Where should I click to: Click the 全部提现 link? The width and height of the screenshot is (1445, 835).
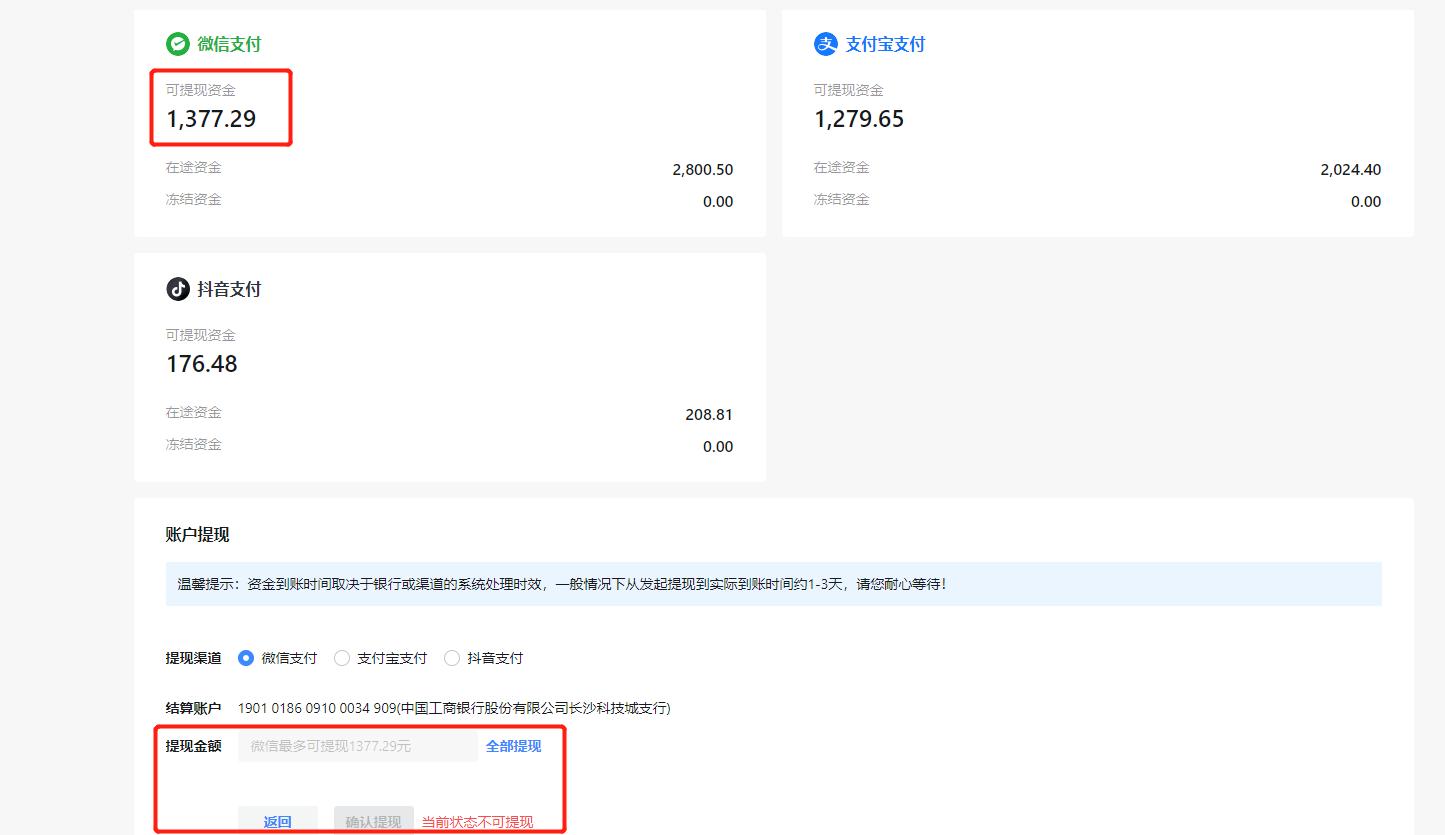tap(513, 746)
